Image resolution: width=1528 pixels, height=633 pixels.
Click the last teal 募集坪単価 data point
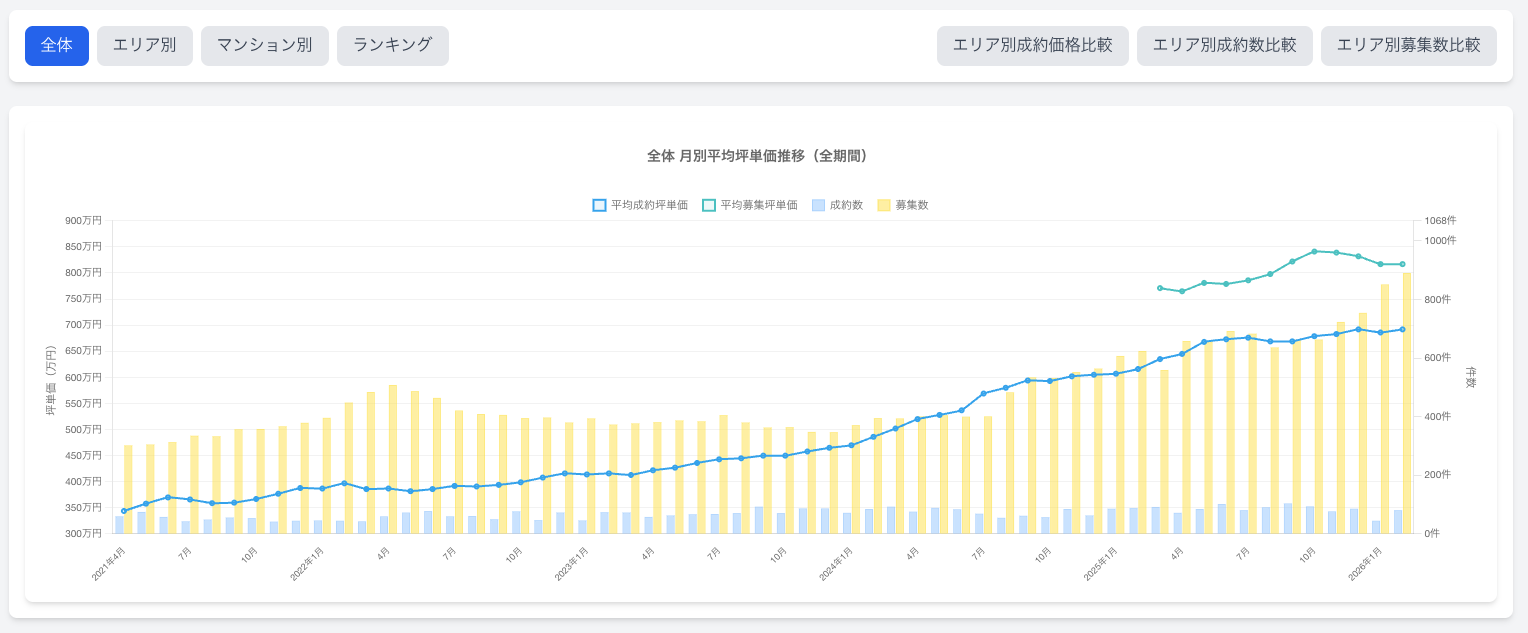point(1402,264)
